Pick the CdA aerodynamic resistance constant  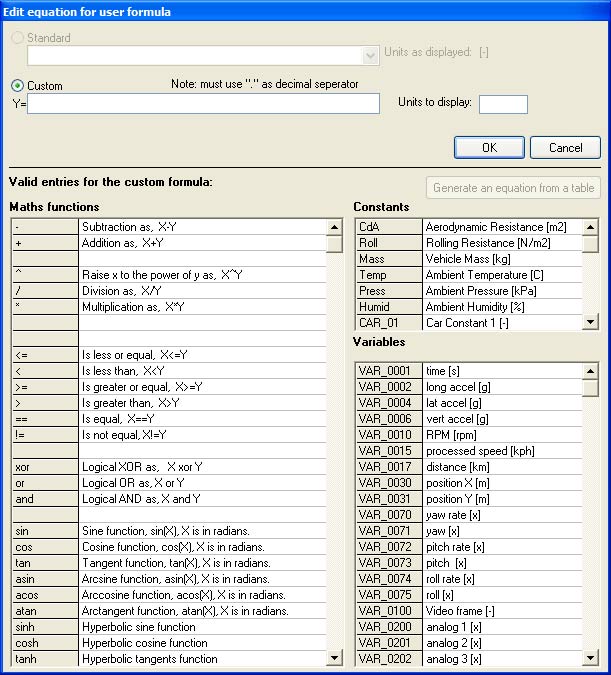tap(388, 227)
